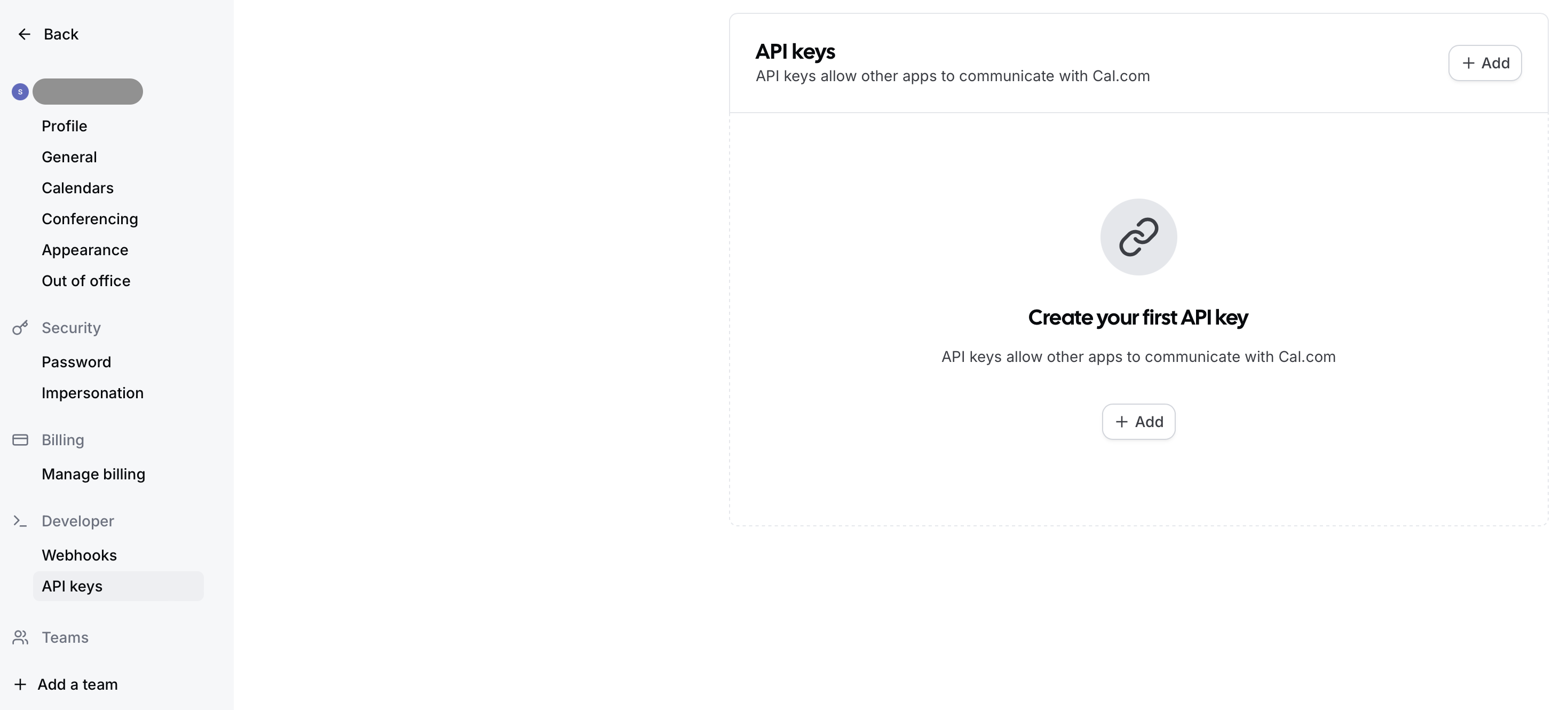Click the Add button below empty state message
The width and height of the screenshot is (1568, 710).
click(1138, 421)
